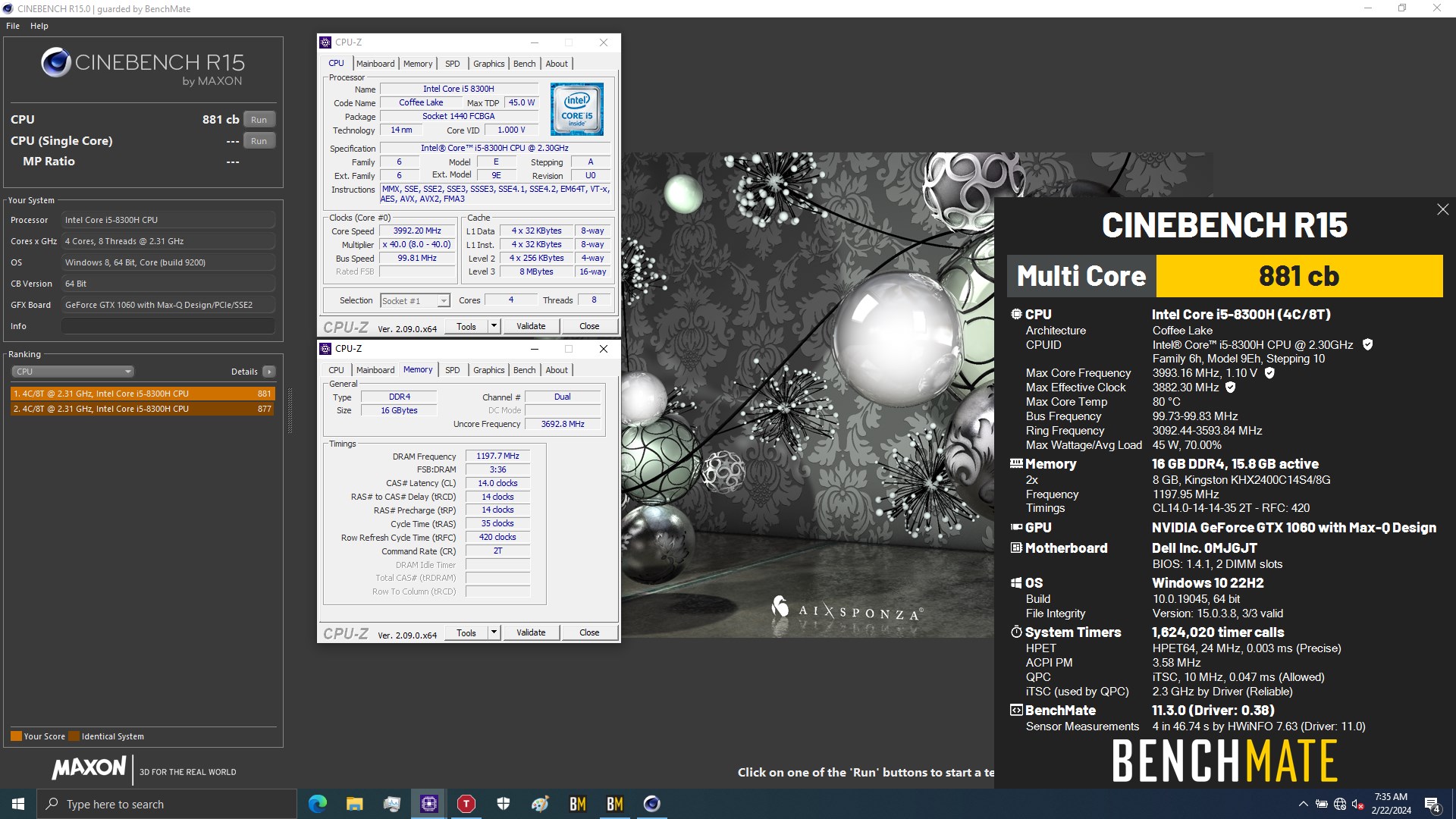
Task: Click Tools button in bottom CPU-Z window
Action: [466, 632]
